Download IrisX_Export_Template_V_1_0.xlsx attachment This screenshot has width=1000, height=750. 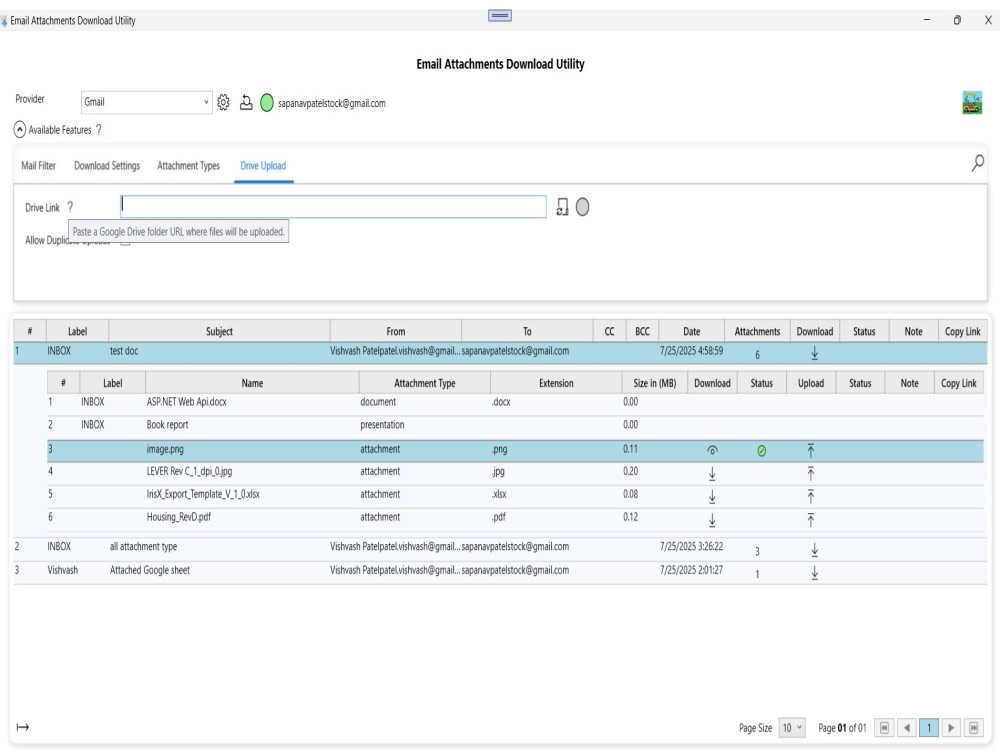point(712,497)
